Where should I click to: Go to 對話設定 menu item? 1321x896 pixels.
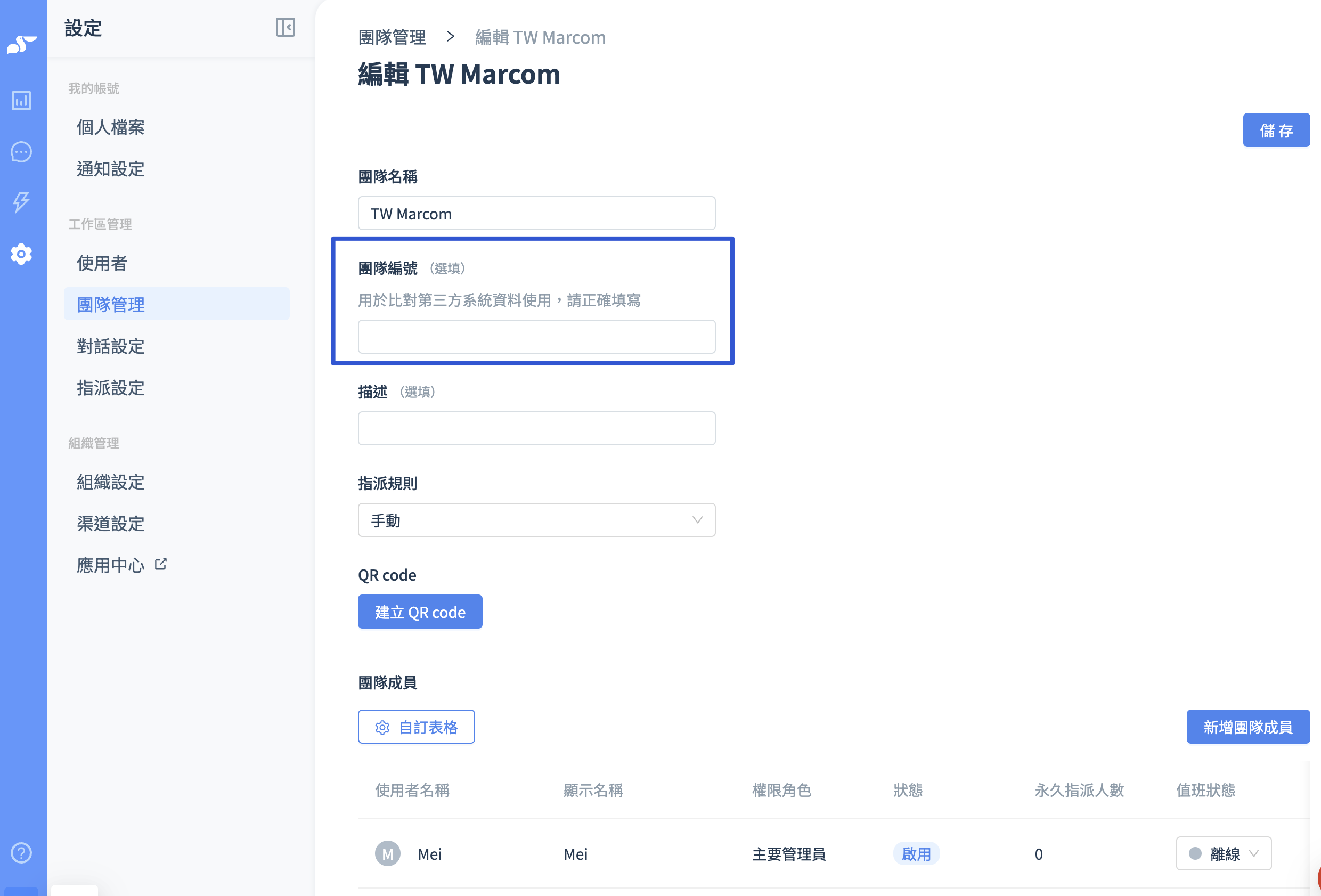[x=111, y=346]
